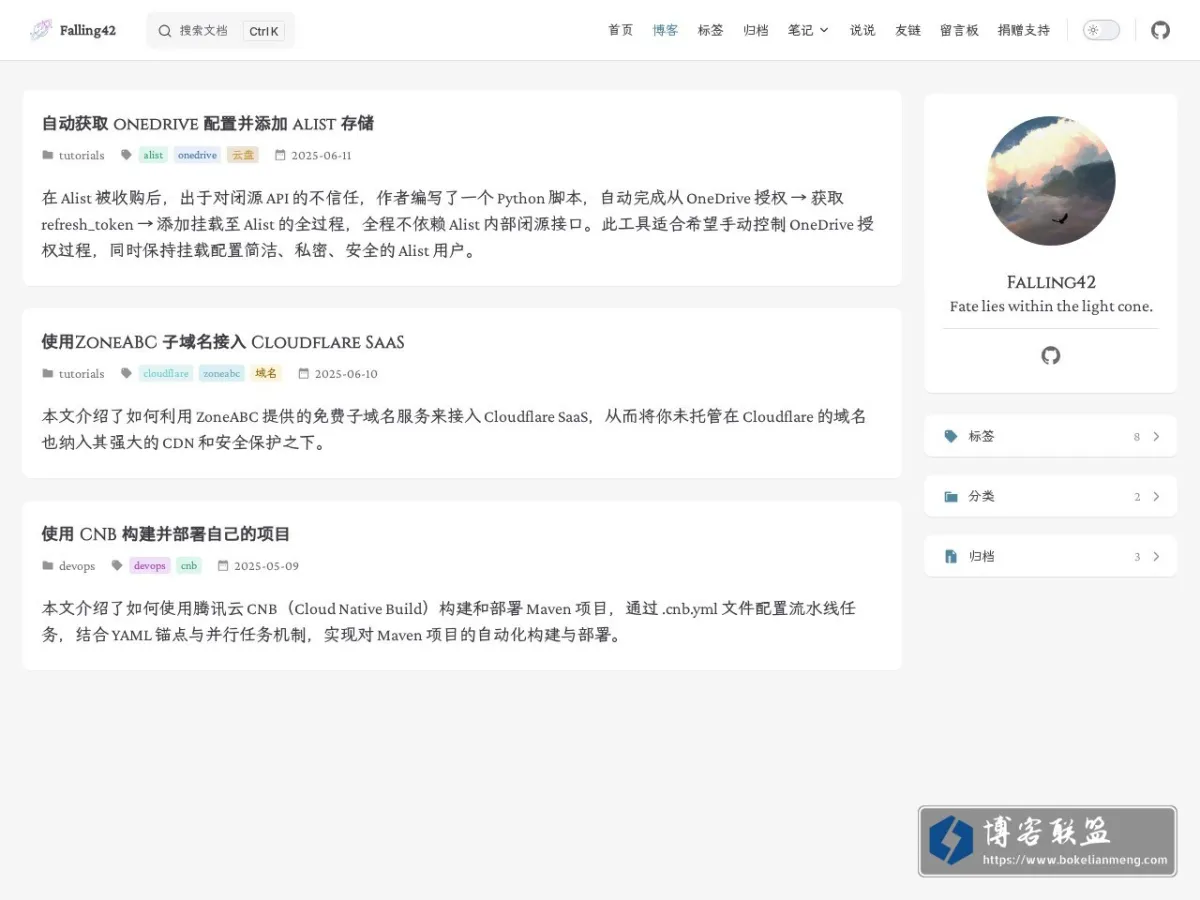Focus the 搜索文档 search field
The height and width of the screenshot is (900, 1200).
[x=221, y=31]
